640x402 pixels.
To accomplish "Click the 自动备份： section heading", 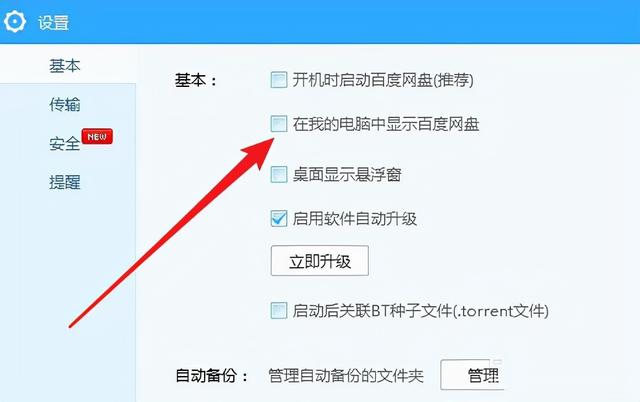I will coord(211,375).
